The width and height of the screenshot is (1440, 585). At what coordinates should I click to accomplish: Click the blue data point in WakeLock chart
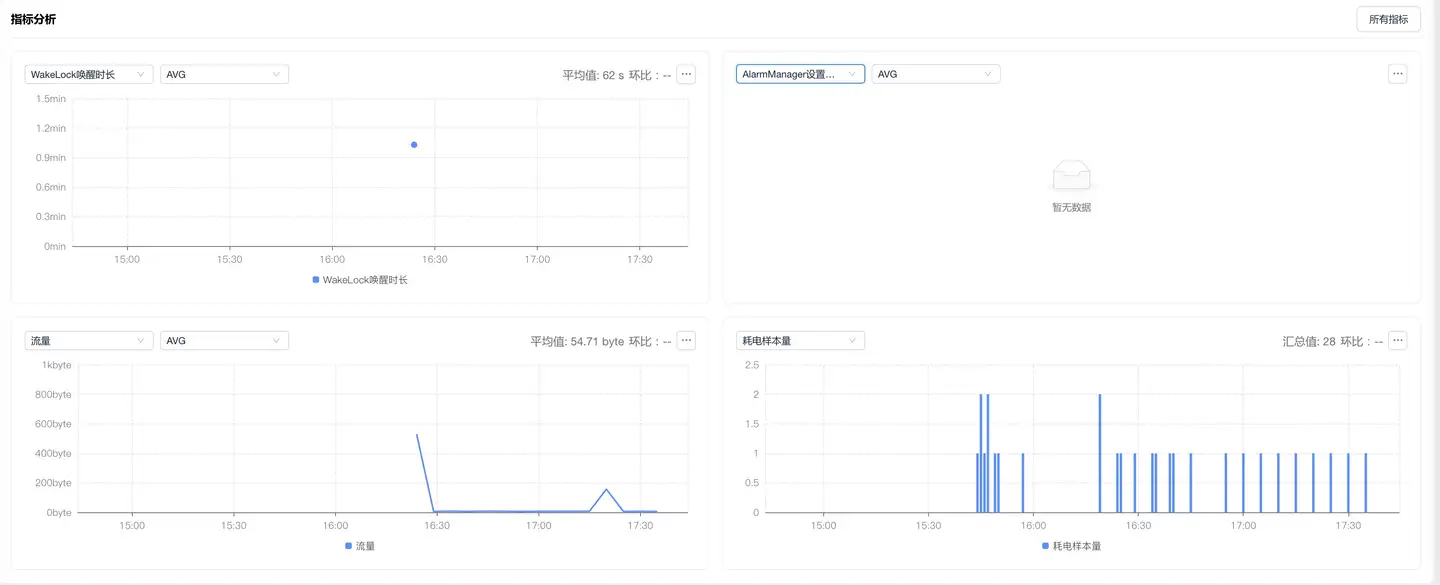(414, 145)
